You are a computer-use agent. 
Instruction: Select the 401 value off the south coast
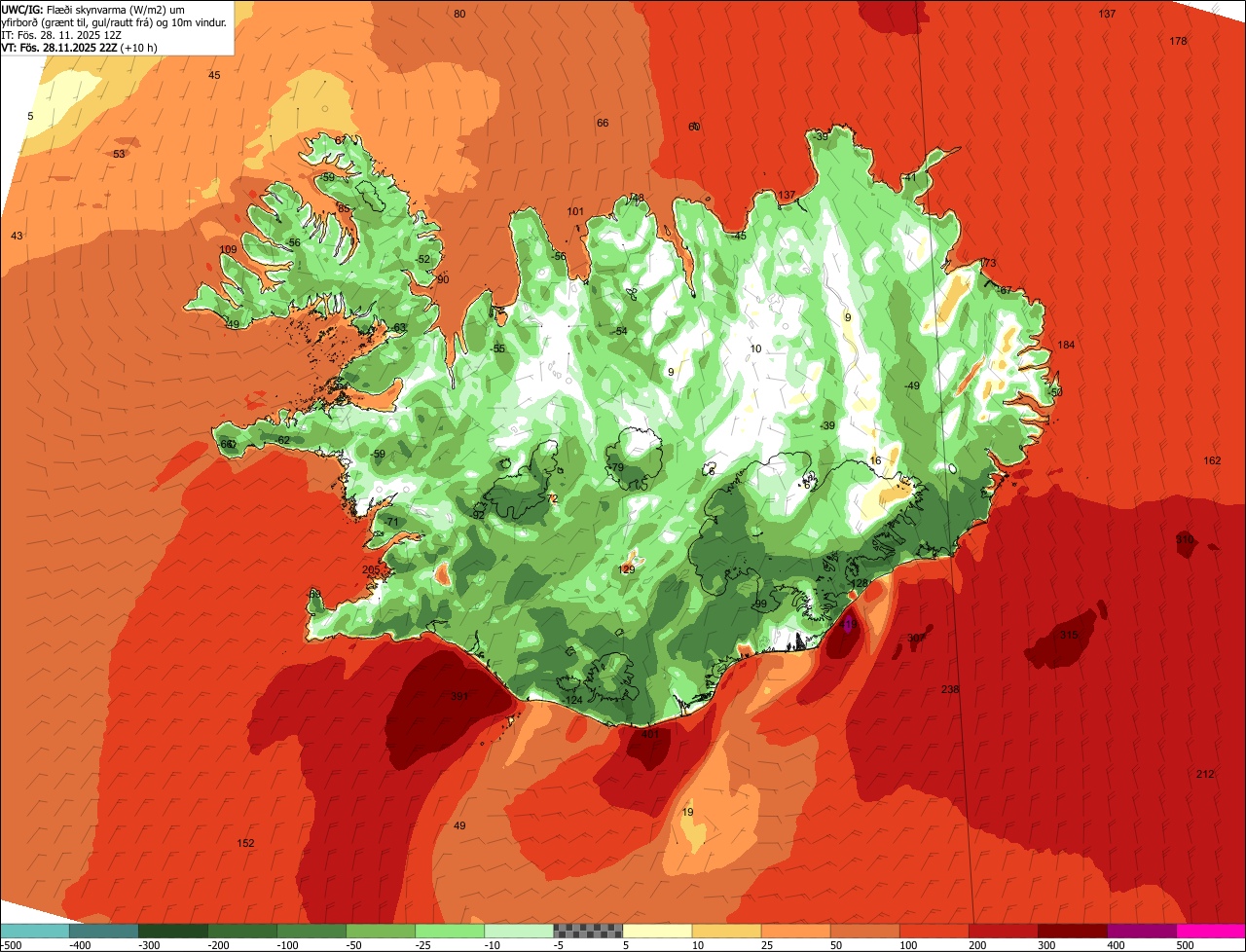click(x=650, y=734)
